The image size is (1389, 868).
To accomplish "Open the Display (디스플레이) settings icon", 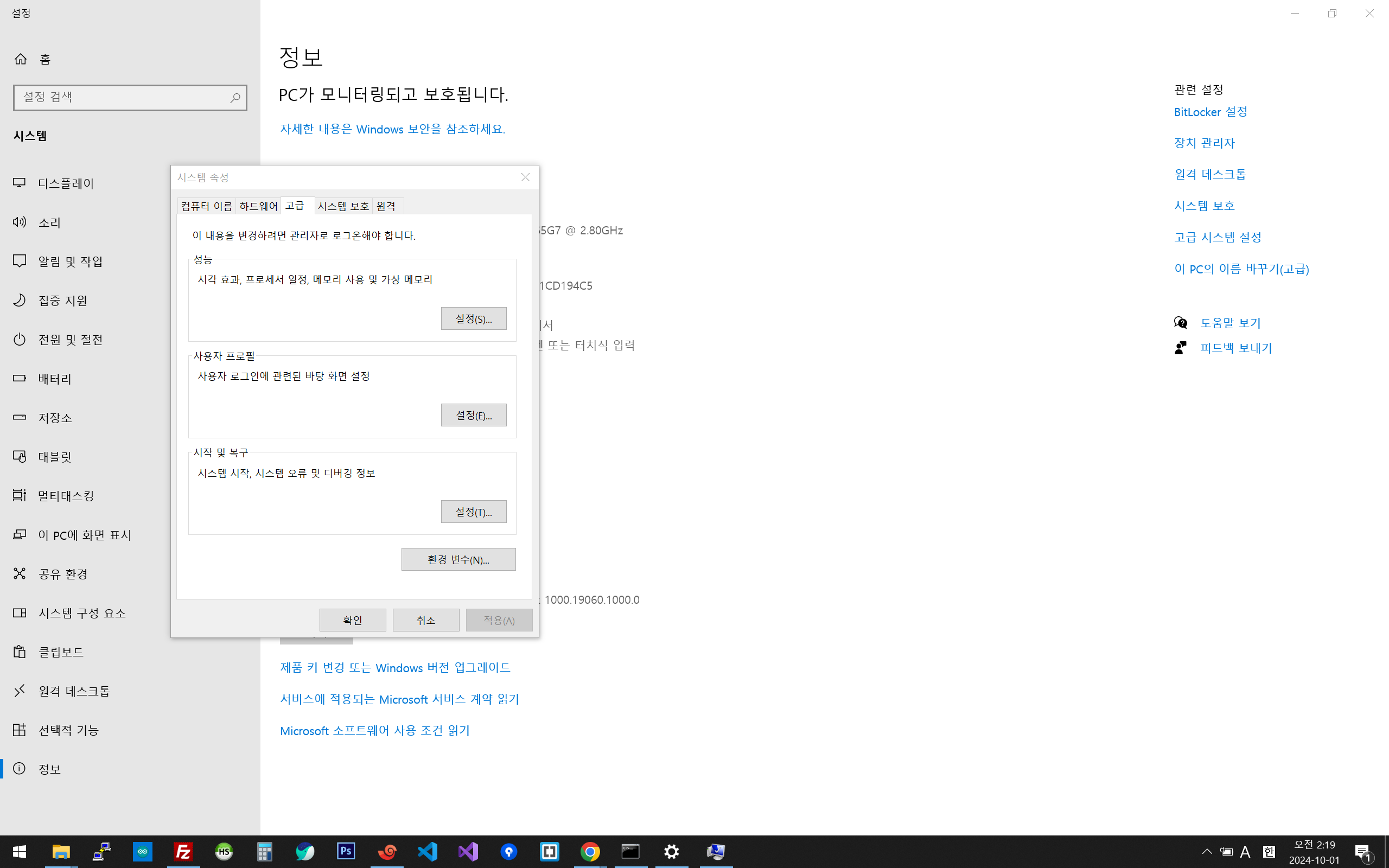I will coord(20,183).
